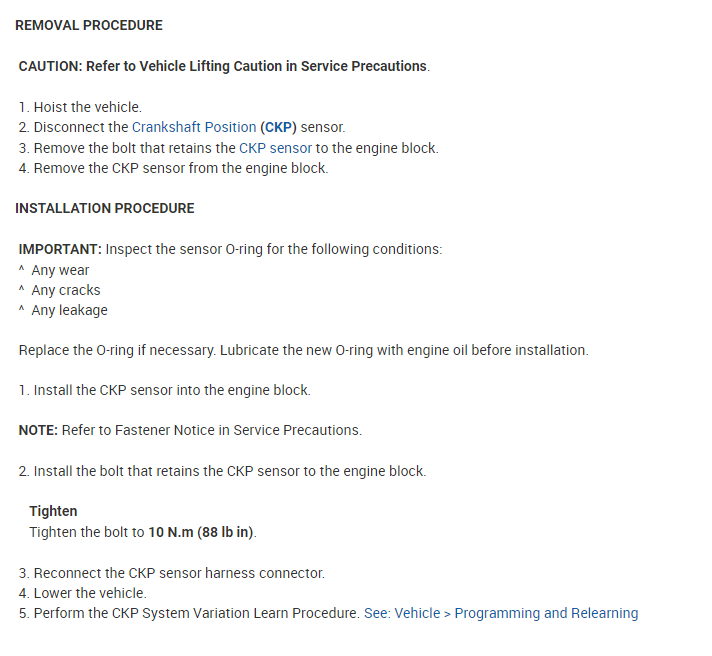Click 'Install the CKP sensor into the engine block' step
This screenshot has width=712, height=656.
(x=171, y=390)
